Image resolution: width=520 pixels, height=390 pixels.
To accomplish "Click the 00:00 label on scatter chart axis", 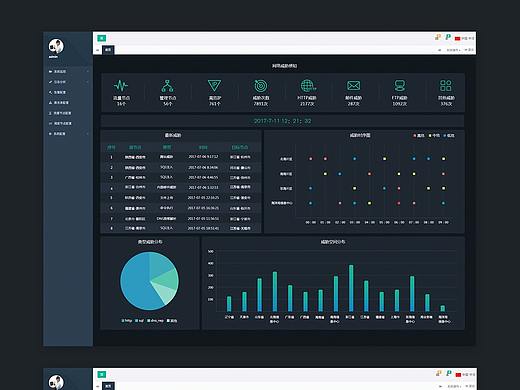I will click(311, 222).
